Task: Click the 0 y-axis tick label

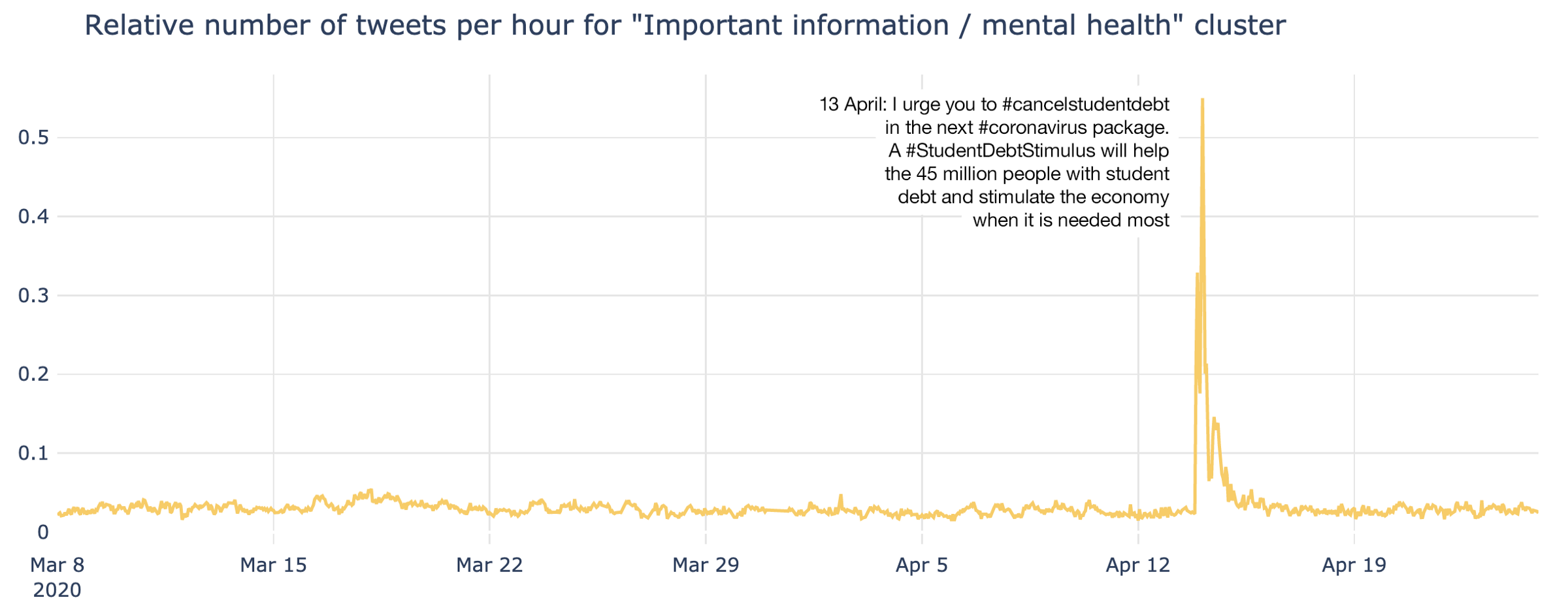Action: pyautogui.click(x=43, y=532)
